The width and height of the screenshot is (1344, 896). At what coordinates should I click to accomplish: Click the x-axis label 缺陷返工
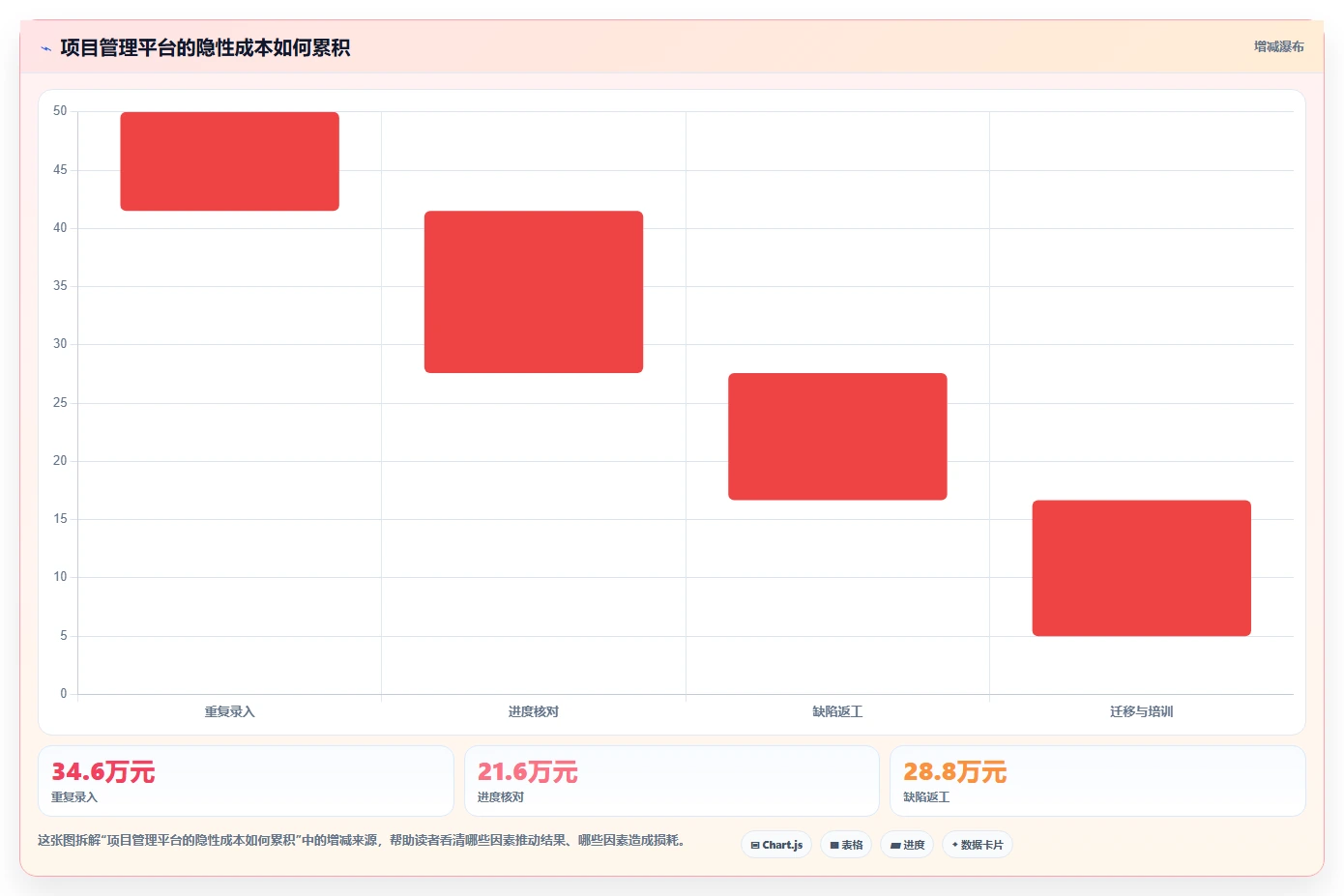click(837, 711)
